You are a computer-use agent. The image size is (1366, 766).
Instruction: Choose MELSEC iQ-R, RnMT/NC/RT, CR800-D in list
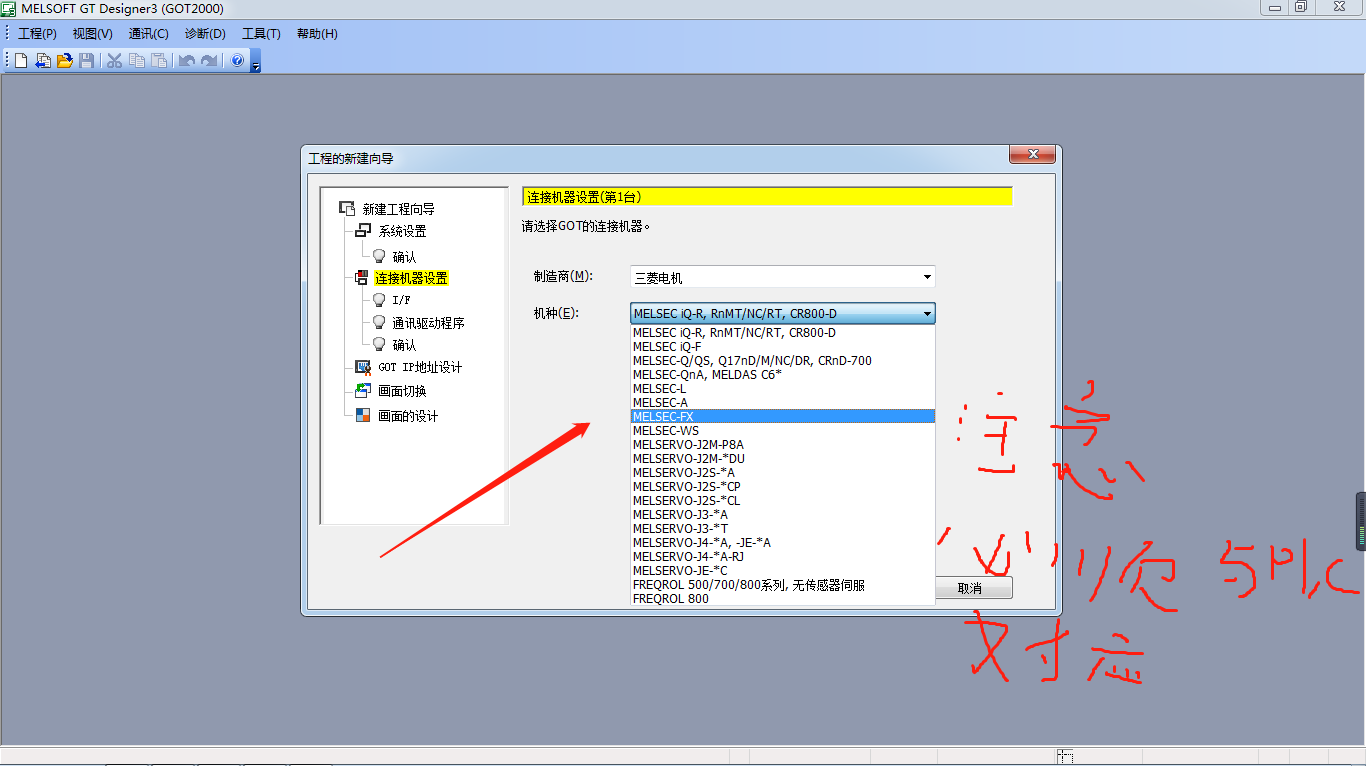tap(783, 333)
